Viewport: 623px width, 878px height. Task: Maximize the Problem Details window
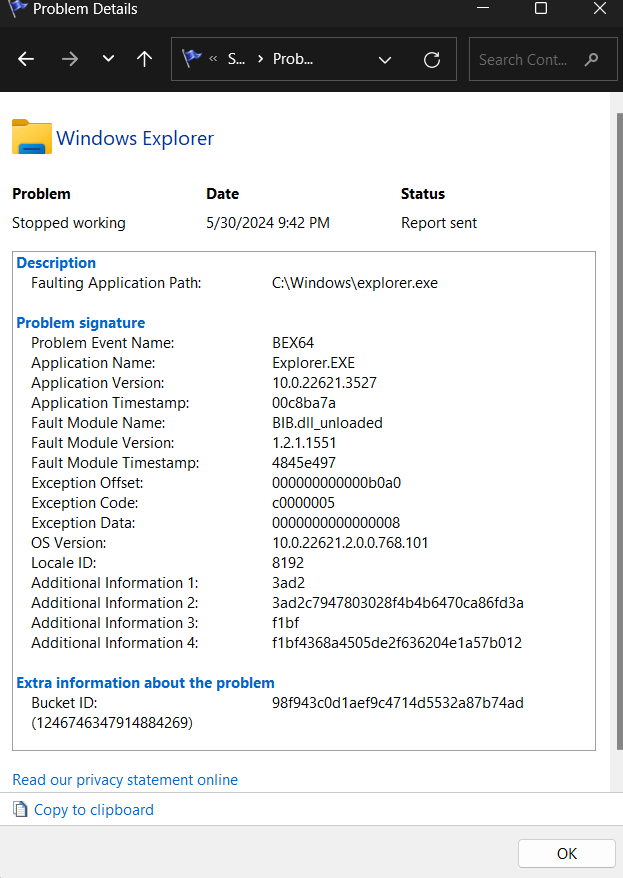[x=541, y=8]
